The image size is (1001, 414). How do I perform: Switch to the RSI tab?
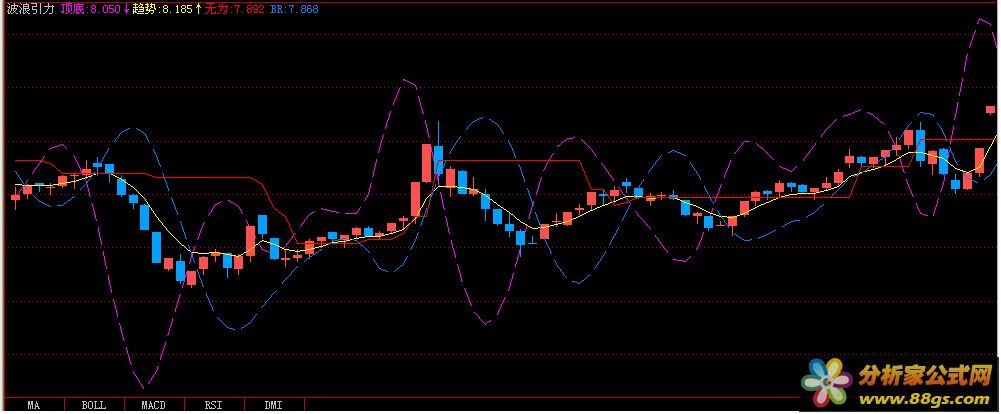tap(213, 406)
